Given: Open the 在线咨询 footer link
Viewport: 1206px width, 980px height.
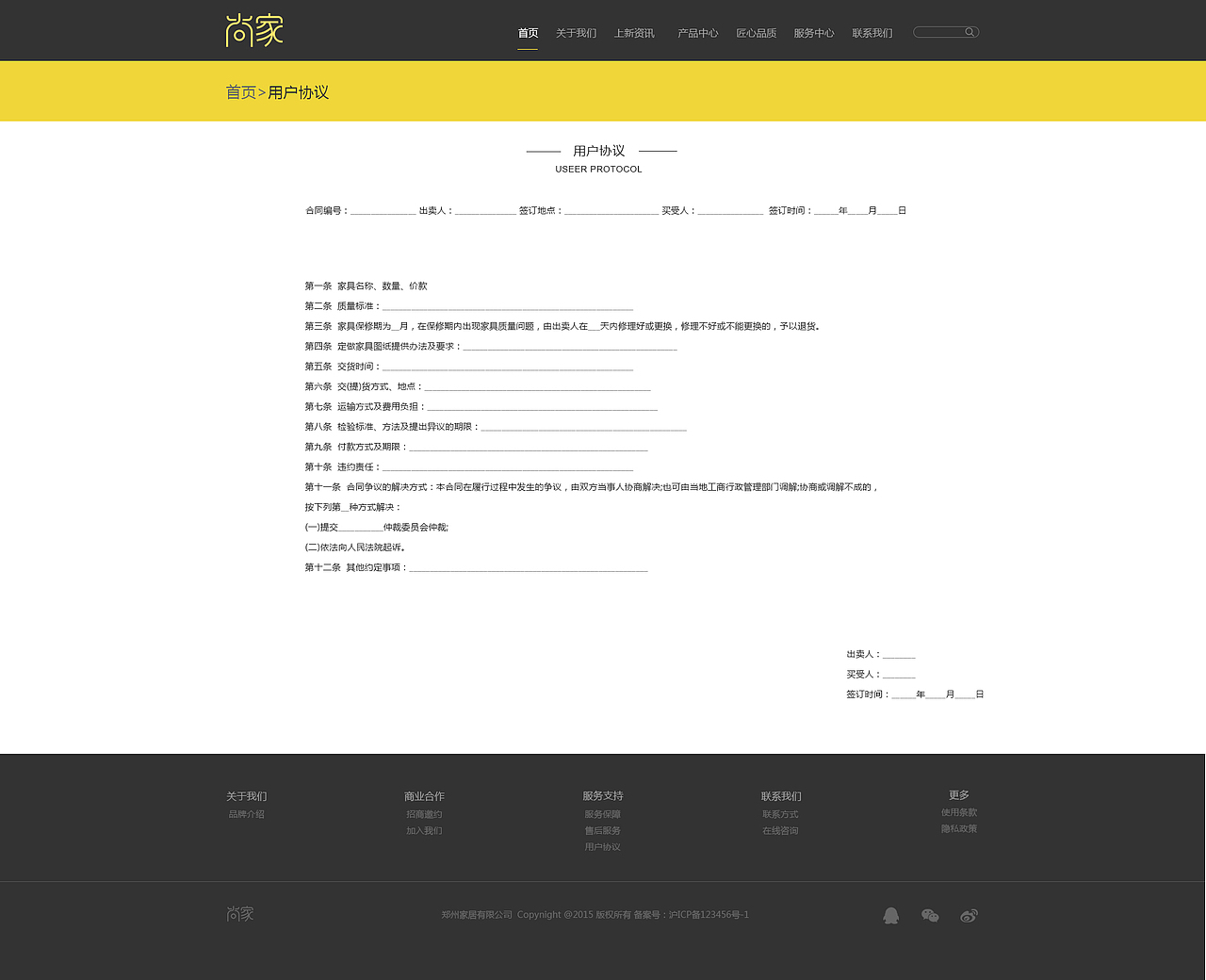Looking at the screenshot, I should coord(780,830).
